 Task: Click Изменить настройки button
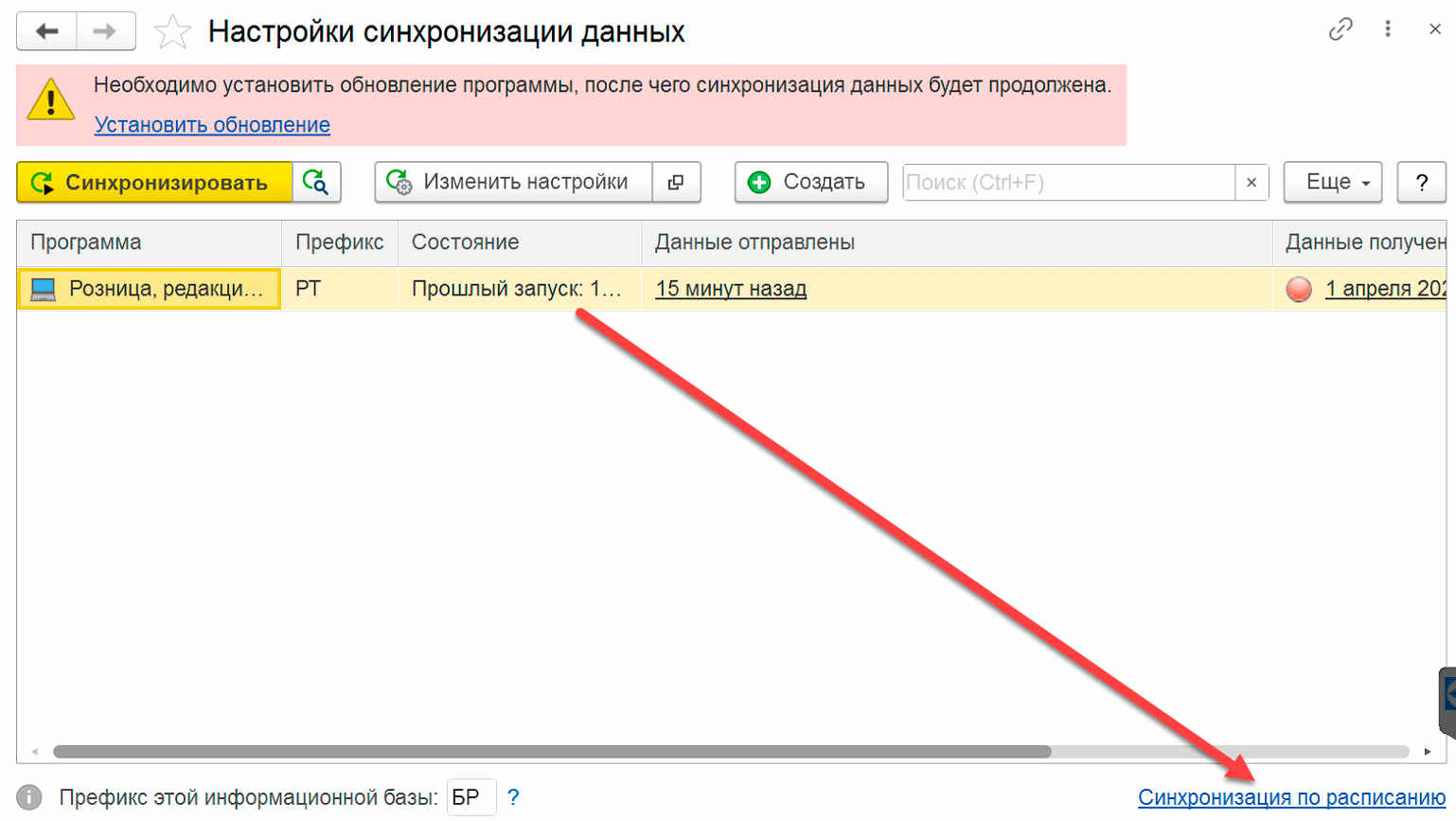pyautogui.click(x=513, y=183)
